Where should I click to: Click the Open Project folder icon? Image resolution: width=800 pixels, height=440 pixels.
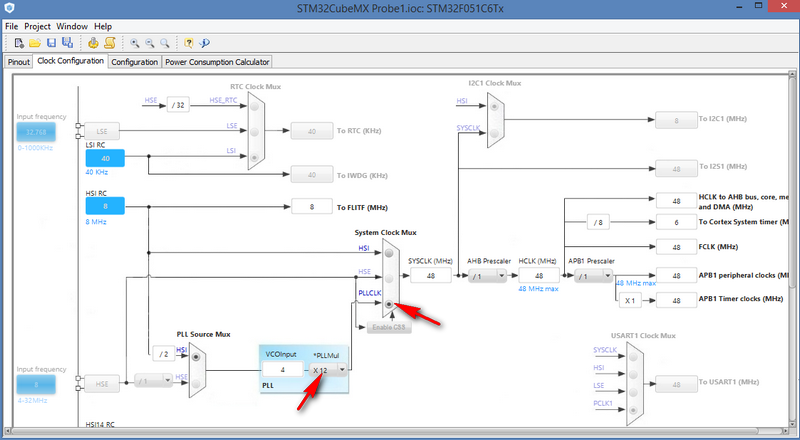35,43
